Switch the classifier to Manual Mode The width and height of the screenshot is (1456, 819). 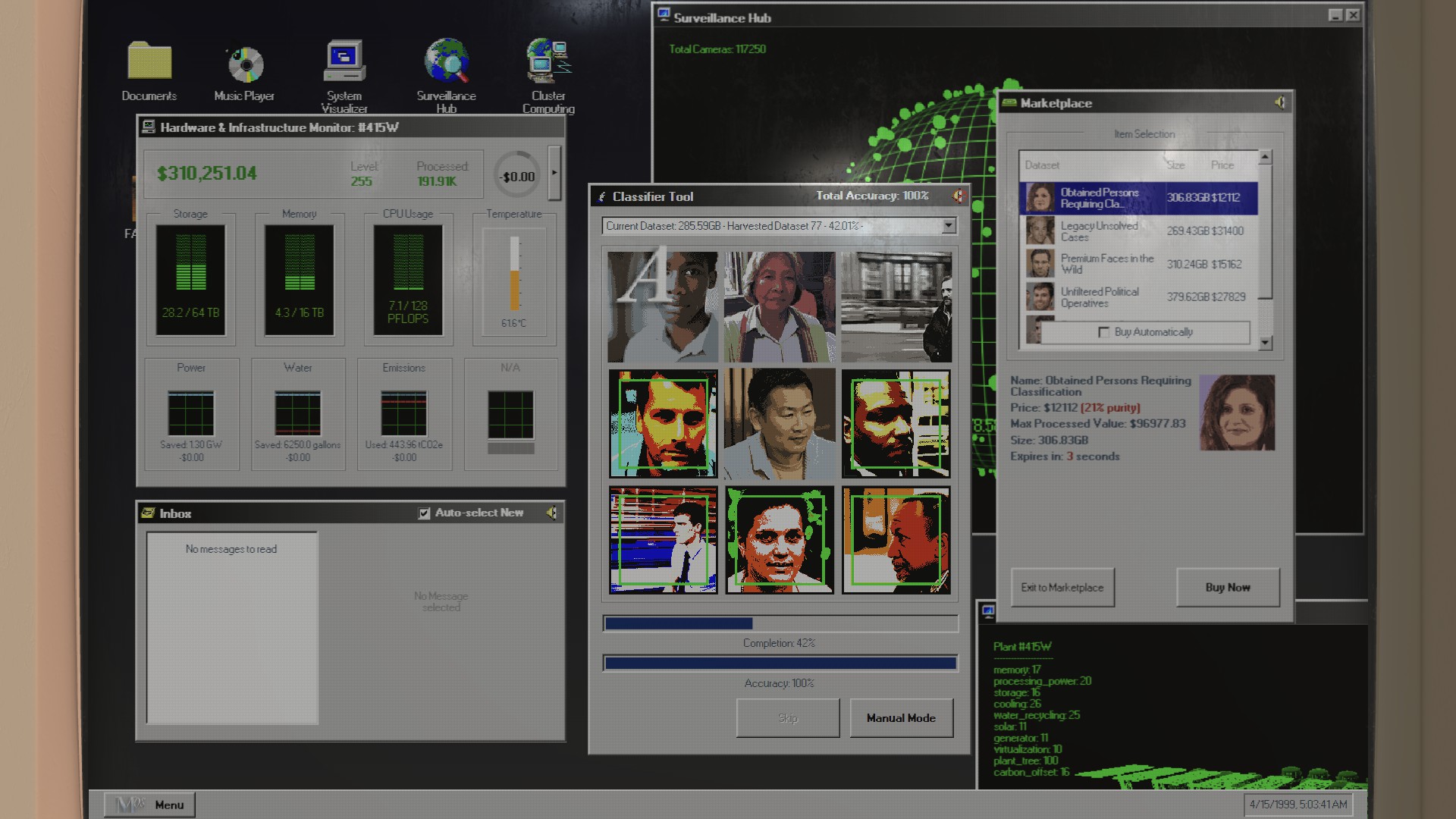click(x=901, y=718)
